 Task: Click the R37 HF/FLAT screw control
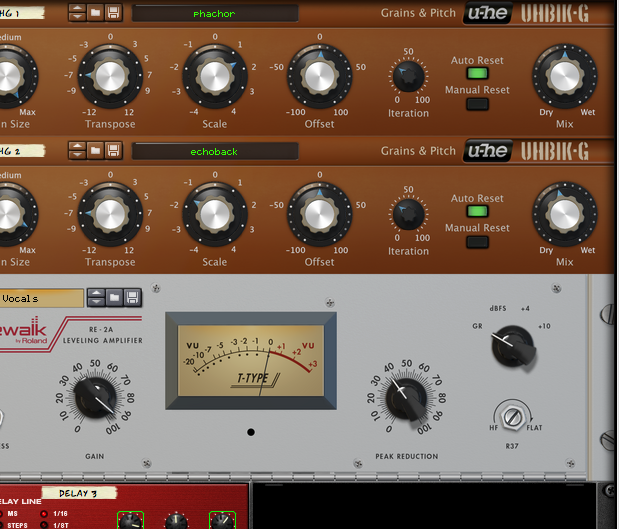(x=512, y=416)
